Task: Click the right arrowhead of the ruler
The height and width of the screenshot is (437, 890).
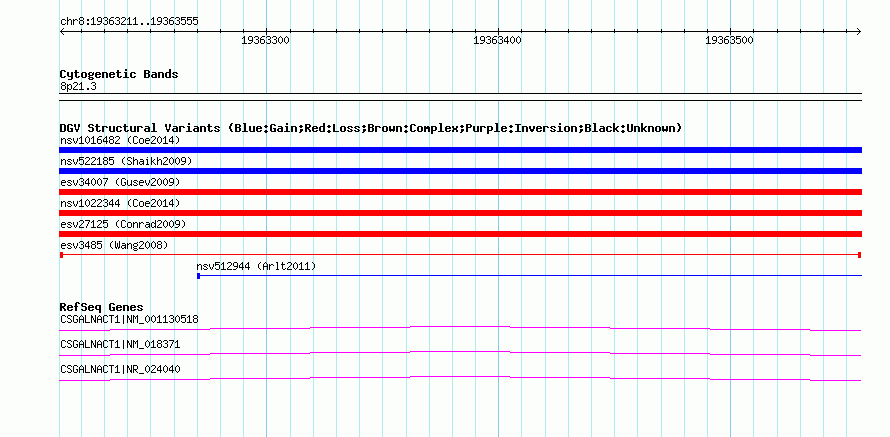Action: click(x=859, y=31)
